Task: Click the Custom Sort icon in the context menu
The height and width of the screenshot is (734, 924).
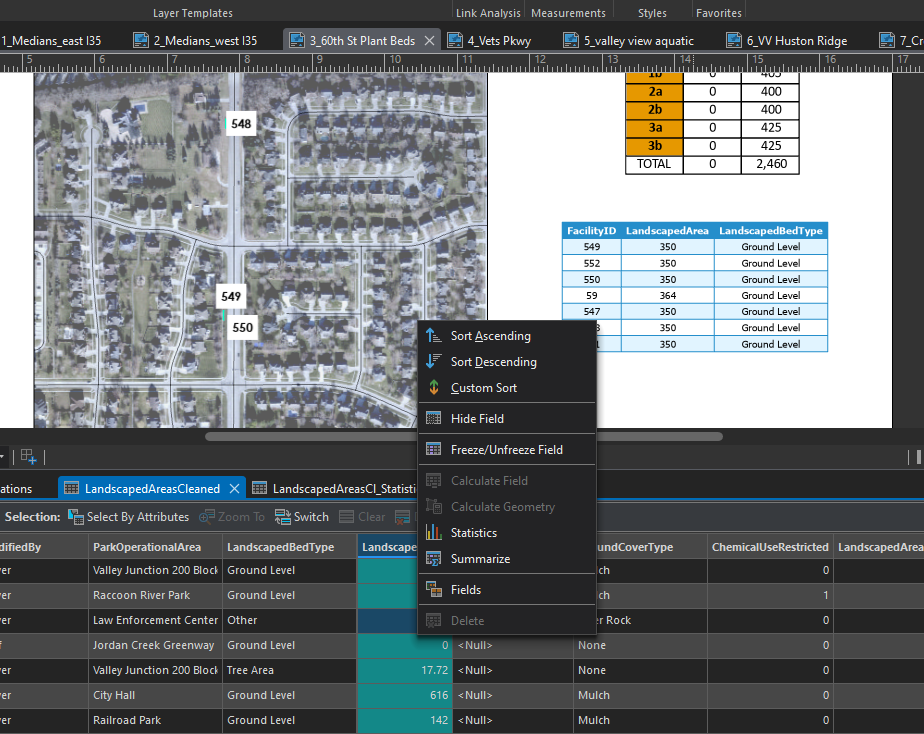Action: [x=434, y=388]
